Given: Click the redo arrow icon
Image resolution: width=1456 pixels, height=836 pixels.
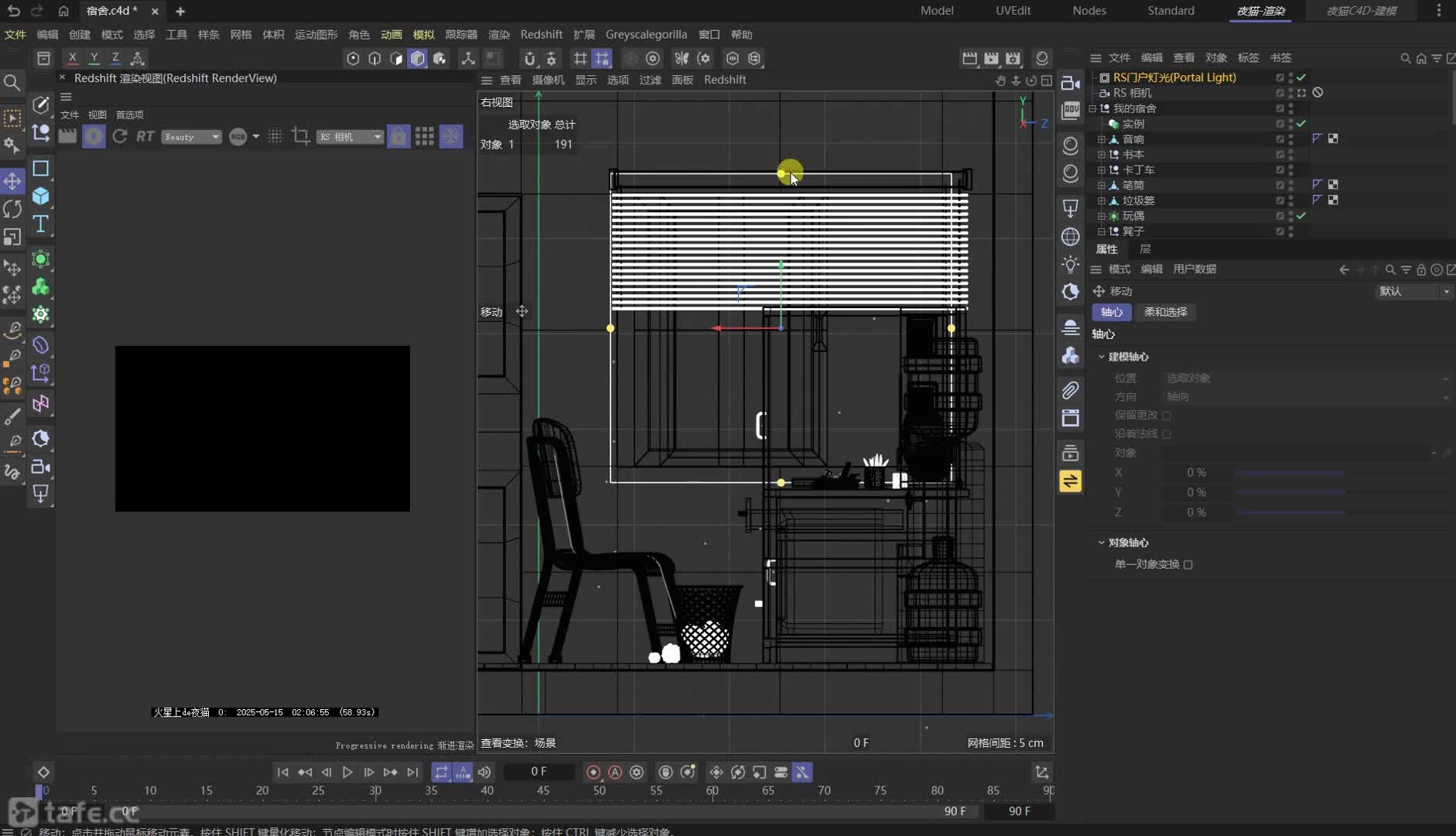Looking at the screenshot, I should point(36,11).
